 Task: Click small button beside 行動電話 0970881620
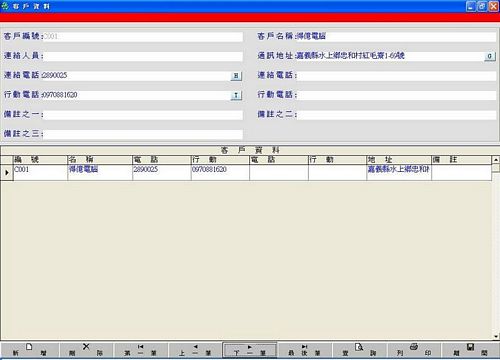[x=236, y=95]
